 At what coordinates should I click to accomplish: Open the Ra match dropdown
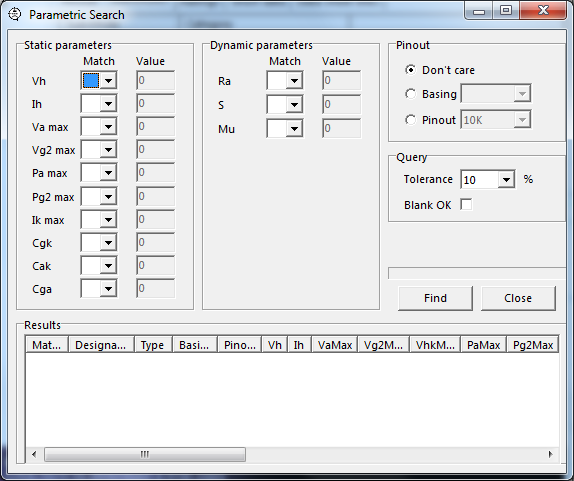click(x=294, y=81)
